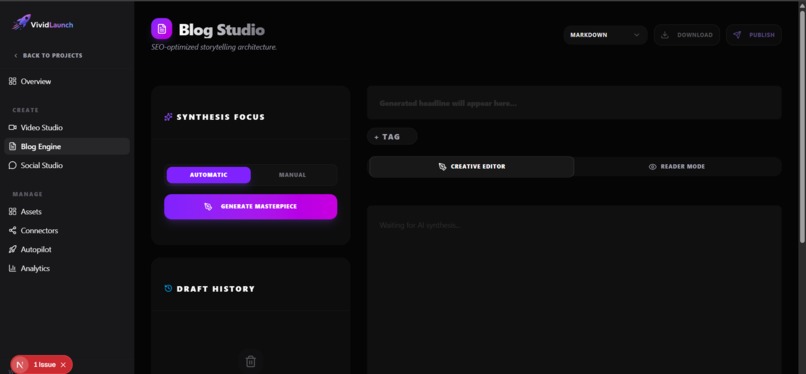806x374 pixels.
Task: Click the Back to Projects link
Action: 48,55
